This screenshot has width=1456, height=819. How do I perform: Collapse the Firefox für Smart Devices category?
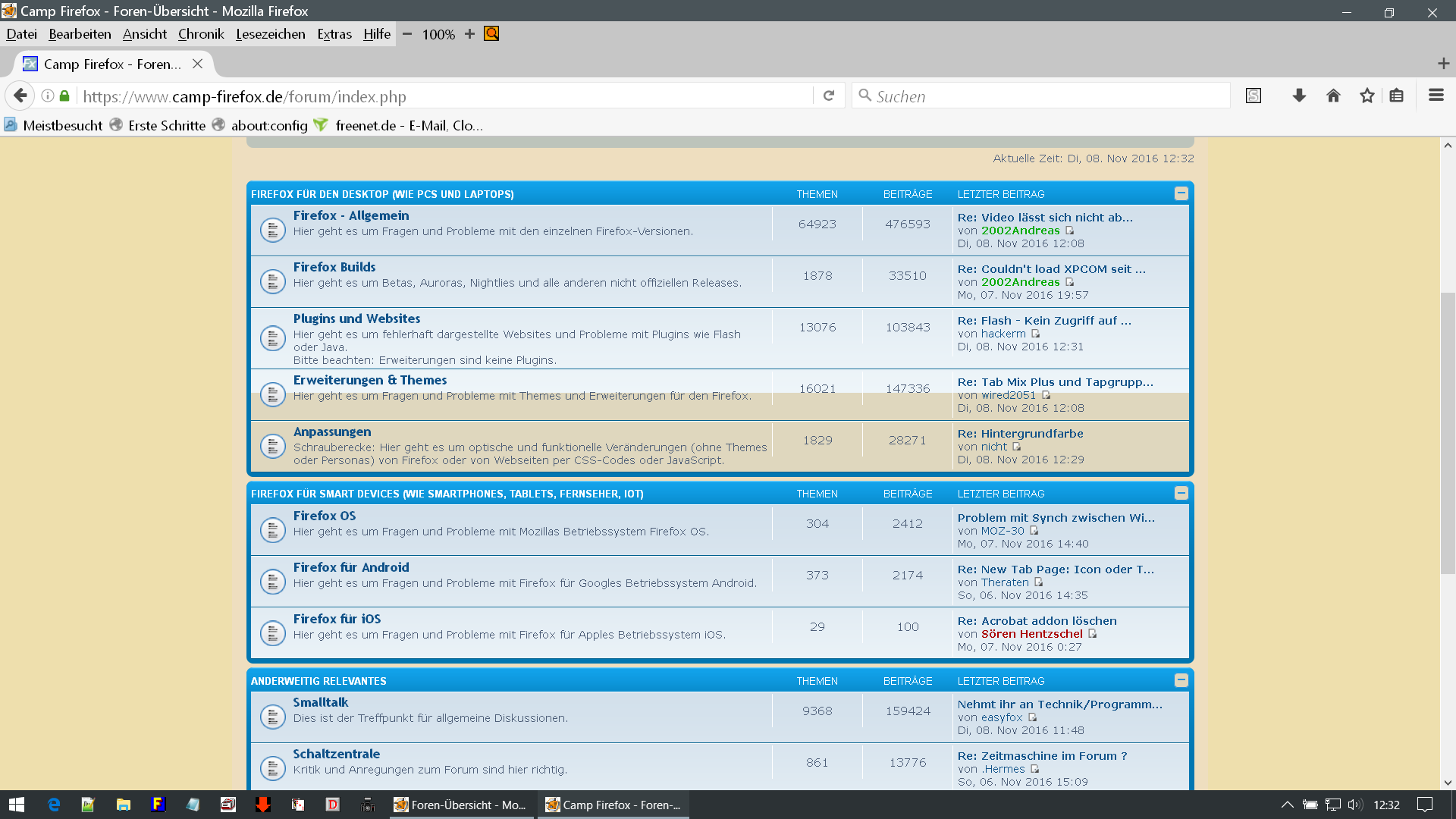1181,493
